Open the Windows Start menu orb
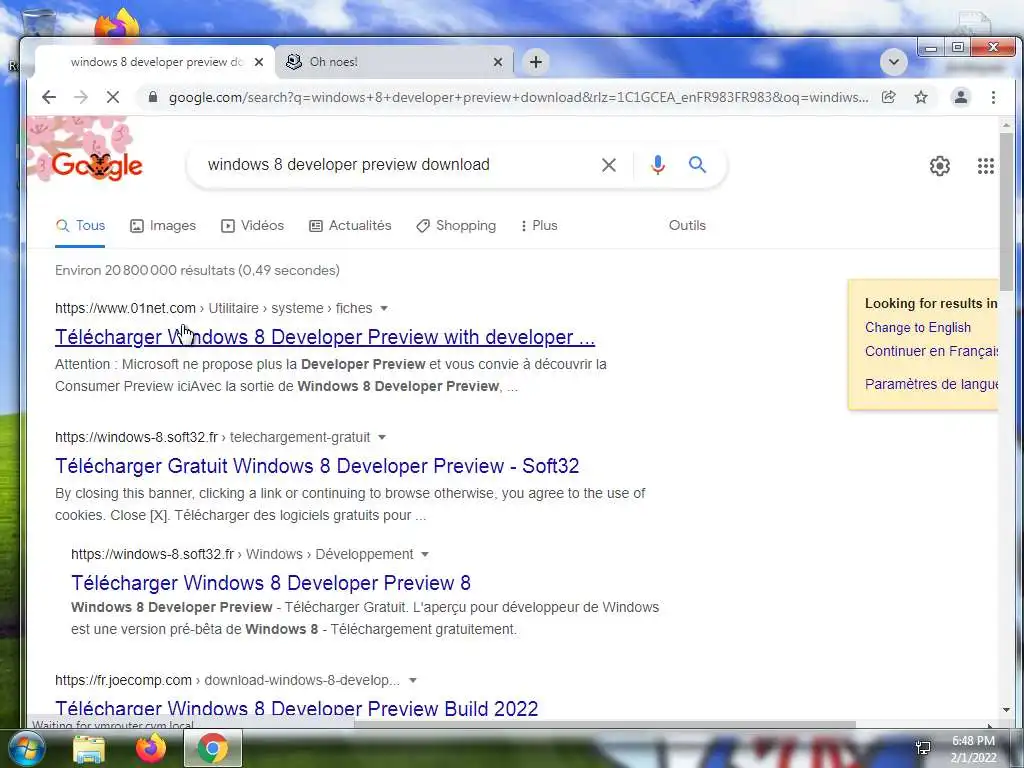The image size is (1024, 768). (x=26, y=749)
